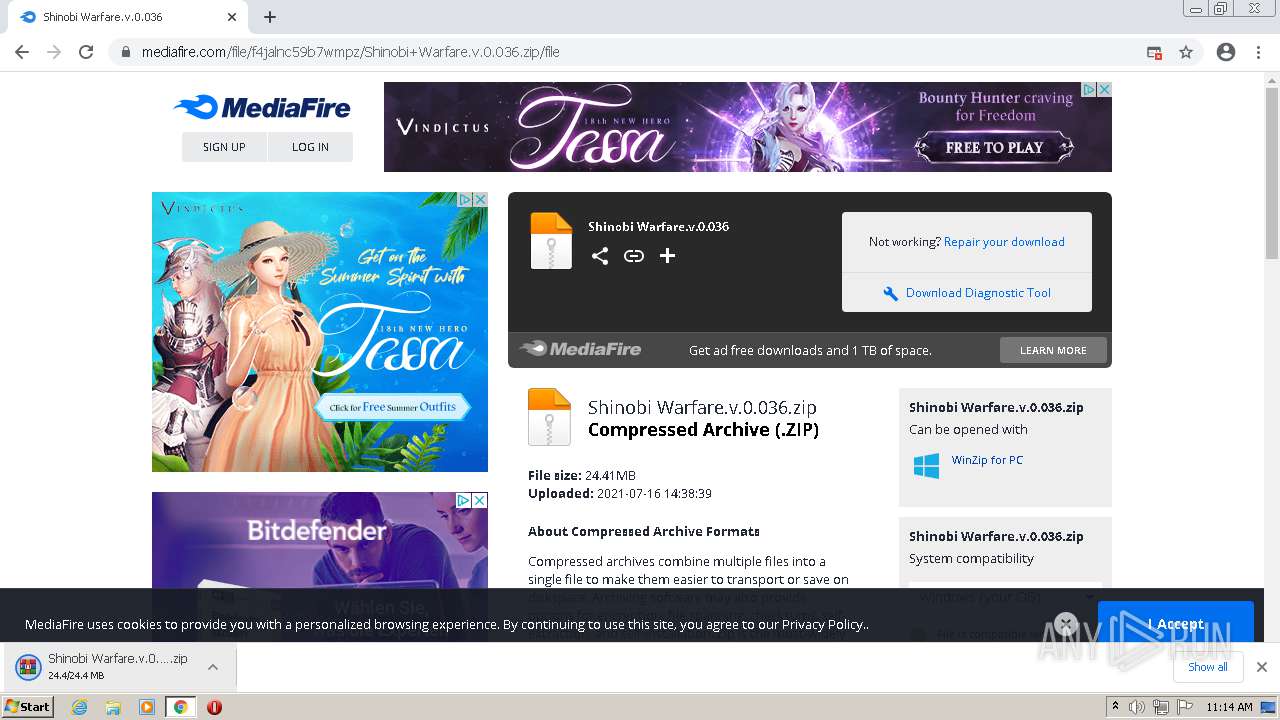Copy link using the chain icon

[x=634, y=256]
